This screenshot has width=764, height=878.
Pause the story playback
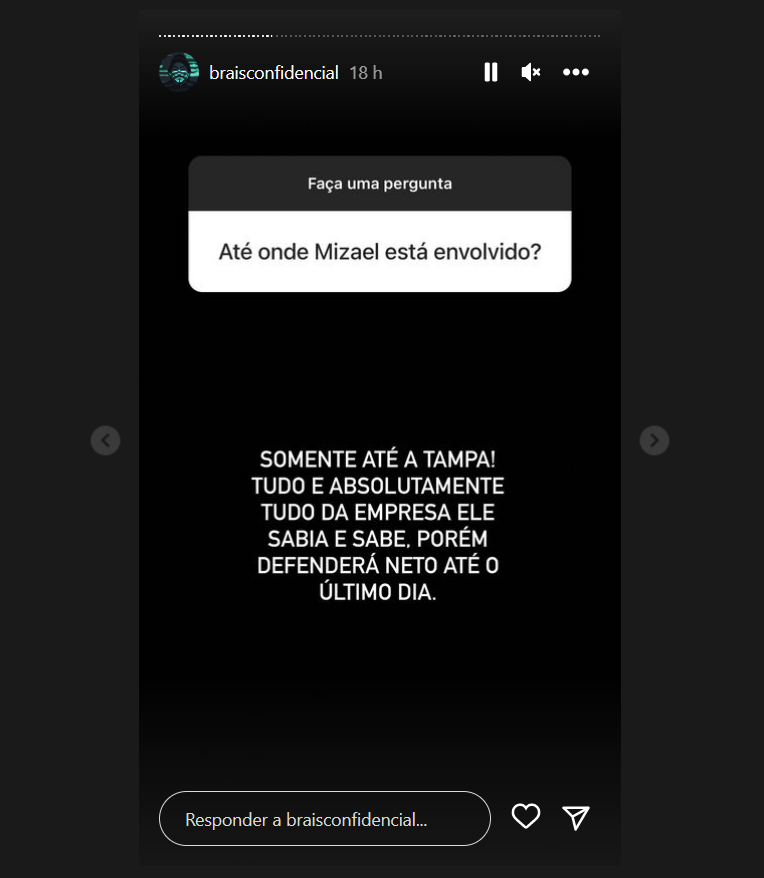491,72
